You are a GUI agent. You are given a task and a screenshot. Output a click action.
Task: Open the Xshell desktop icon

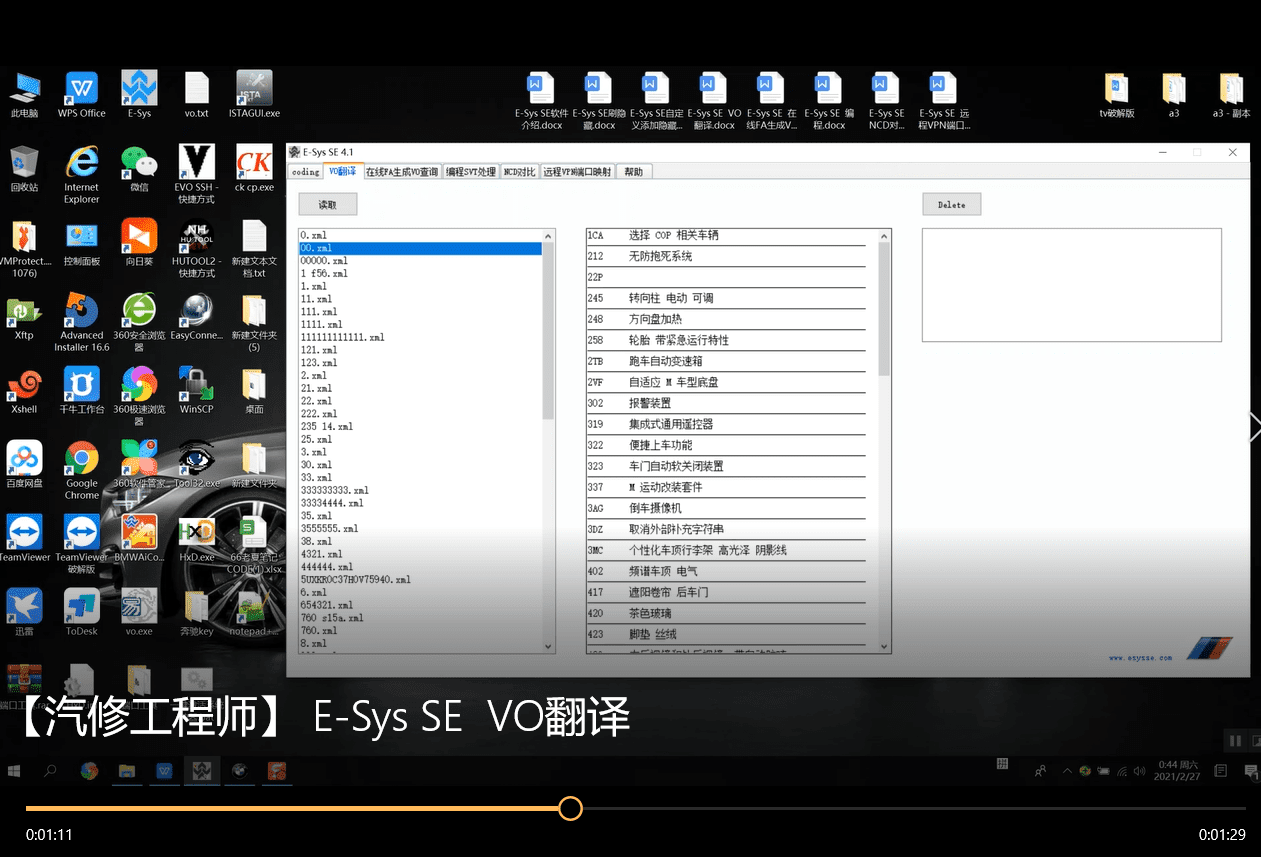[24, 385]
